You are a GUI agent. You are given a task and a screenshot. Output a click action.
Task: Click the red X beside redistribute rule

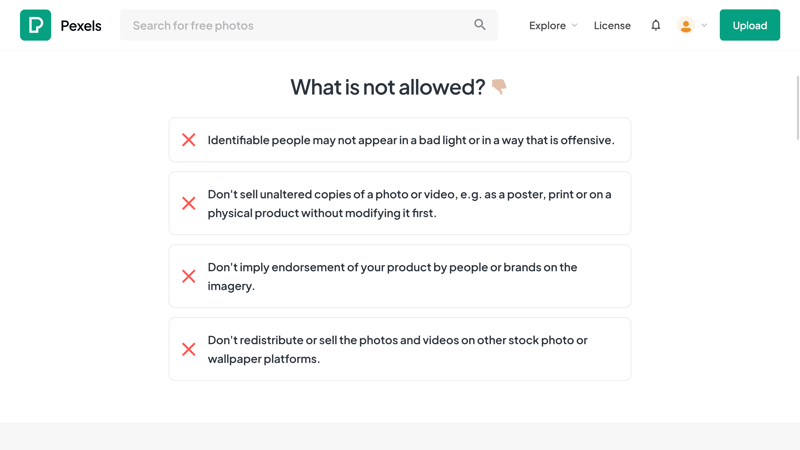[x=189, y=349]
